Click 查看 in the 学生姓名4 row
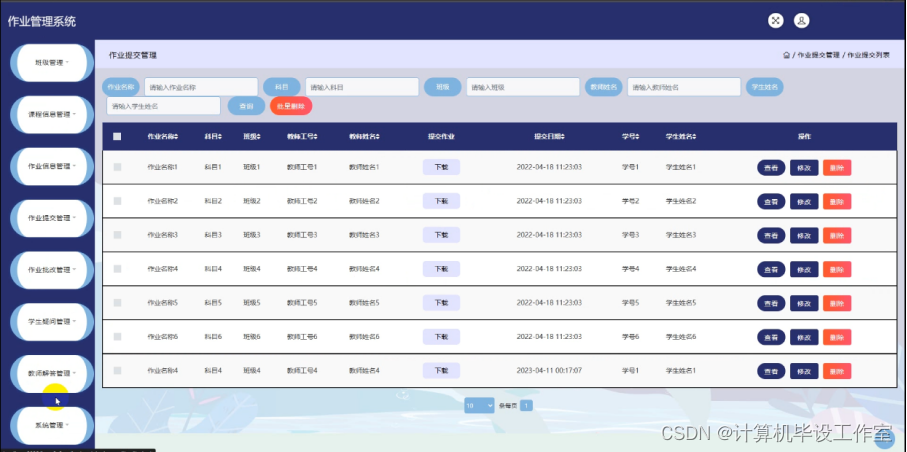This screenshot has width=907, height=452. coord(771,269)
